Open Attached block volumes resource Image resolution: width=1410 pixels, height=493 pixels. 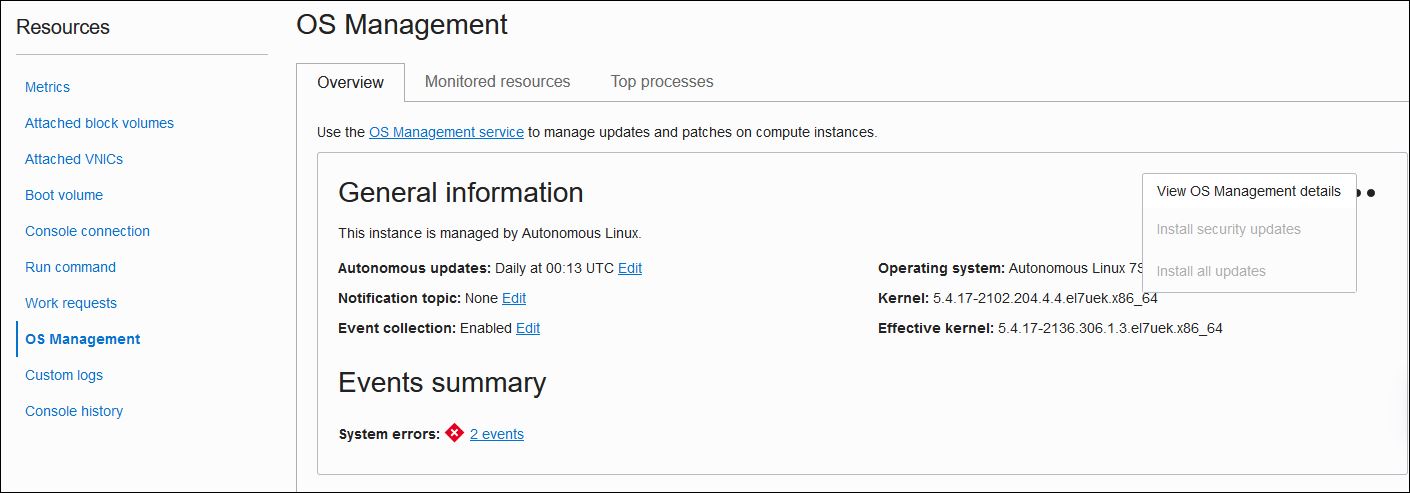pyautogui.click(x=99, y=123)
